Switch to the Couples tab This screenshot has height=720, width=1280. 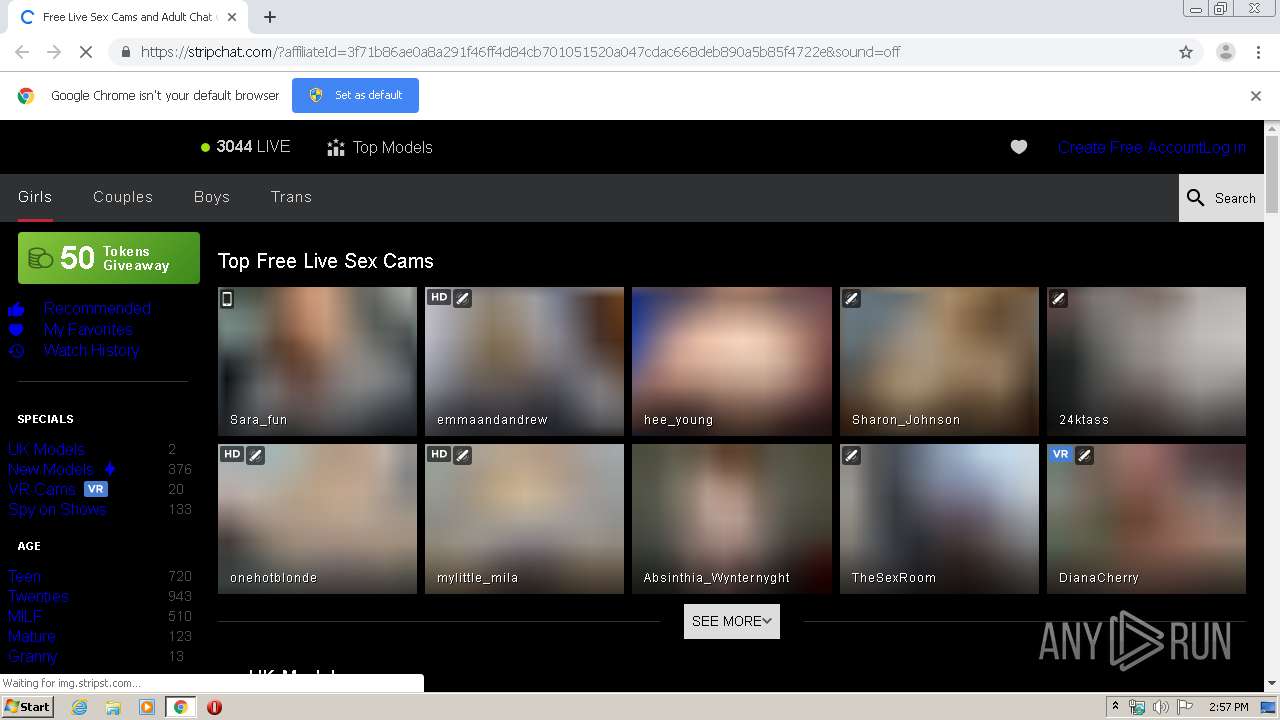click(123, 197)
